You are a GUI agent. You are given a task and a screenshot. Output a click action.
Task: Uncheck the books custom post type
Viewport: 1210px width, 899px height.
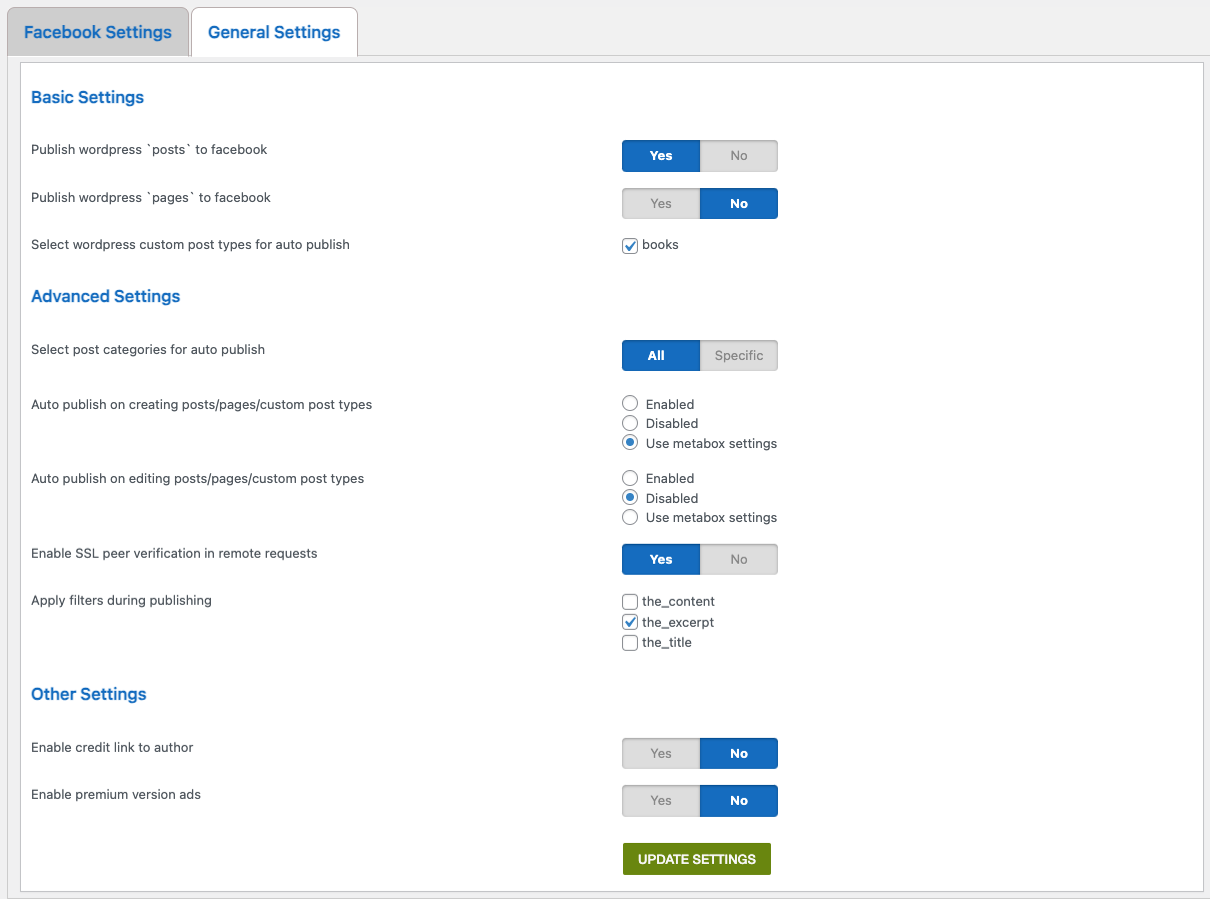tap(630, 245)
